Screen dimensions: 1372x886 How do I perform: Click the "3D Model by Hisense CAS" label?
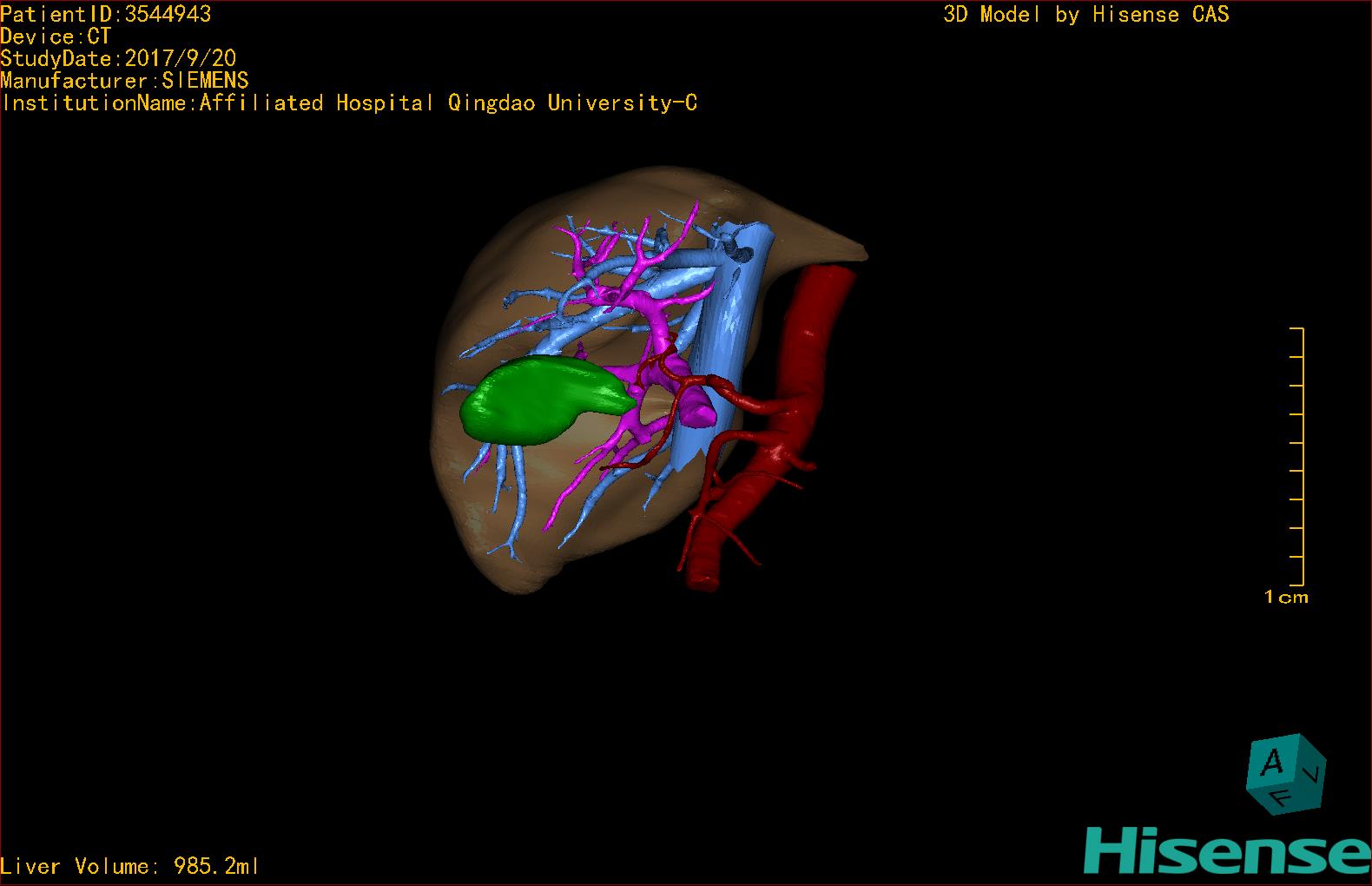click(x=1086, y=15)
